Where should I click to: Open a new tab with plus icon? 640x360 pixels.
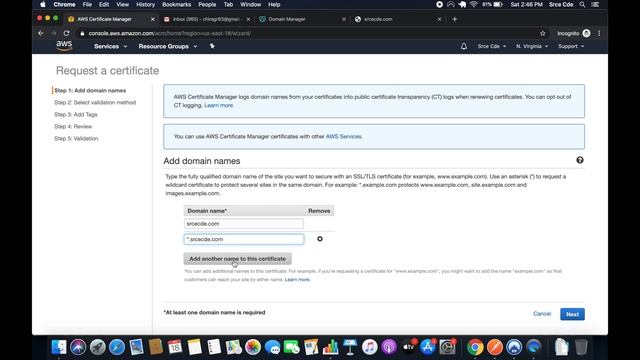point(454,19)
